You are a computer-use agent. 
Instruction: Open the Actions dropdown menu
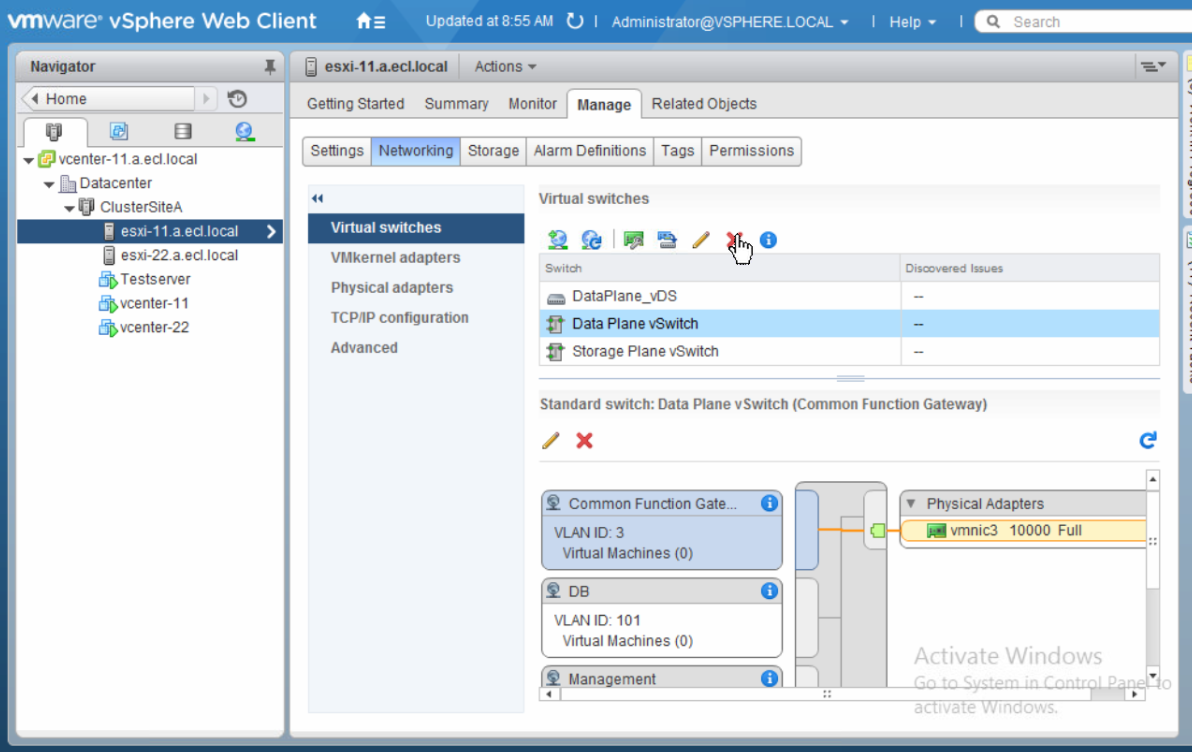505,67
